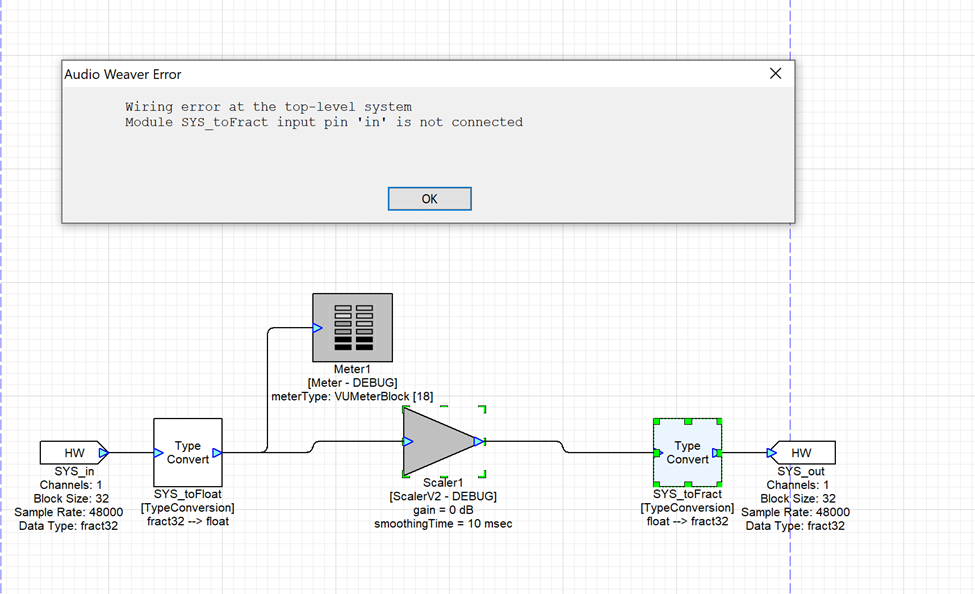The image size is (975, 594).
Task: Select the SYS_toFract Type Convert block
Action: [x=687, y=452]
